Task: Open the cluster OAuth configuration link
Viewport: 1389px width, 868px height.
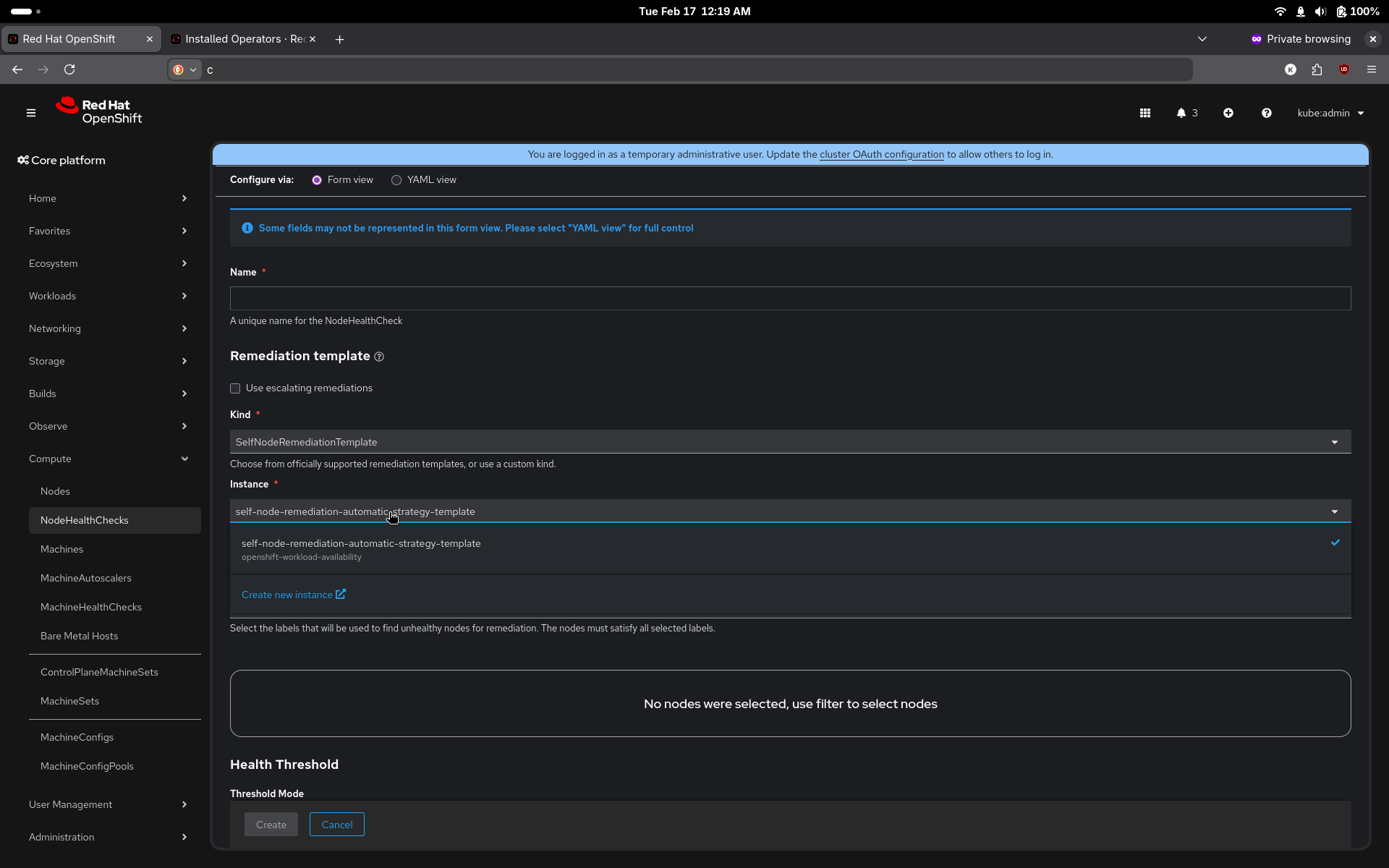Action: 881,154
